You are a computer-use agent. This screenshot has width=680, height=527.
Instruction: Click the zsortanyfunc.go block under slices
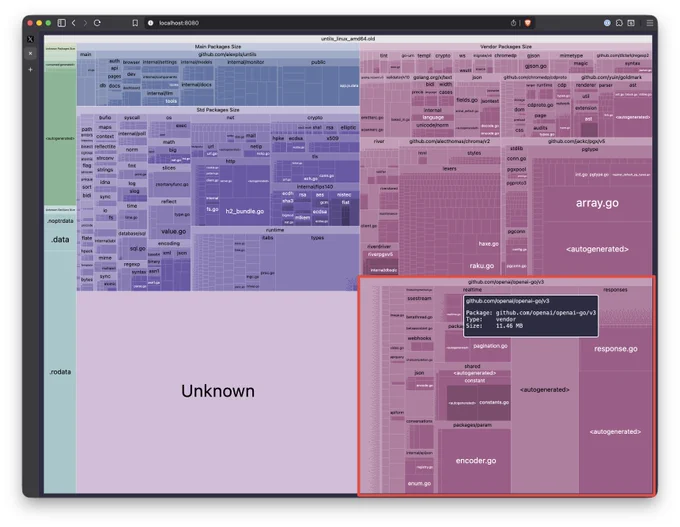172,184
